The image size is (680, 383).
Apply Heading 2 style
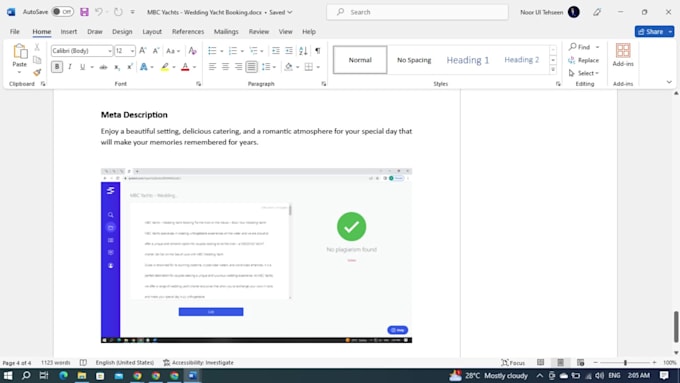coord(521,60)
